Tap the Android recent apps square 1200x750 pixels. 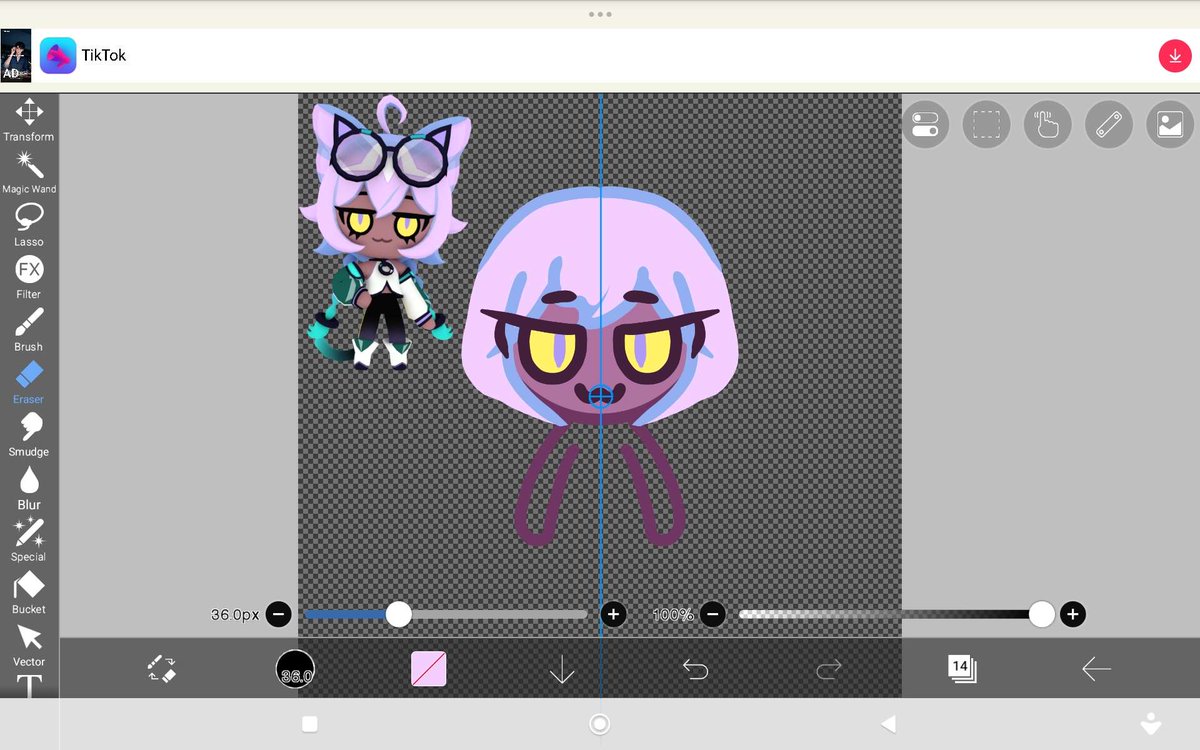310,724
